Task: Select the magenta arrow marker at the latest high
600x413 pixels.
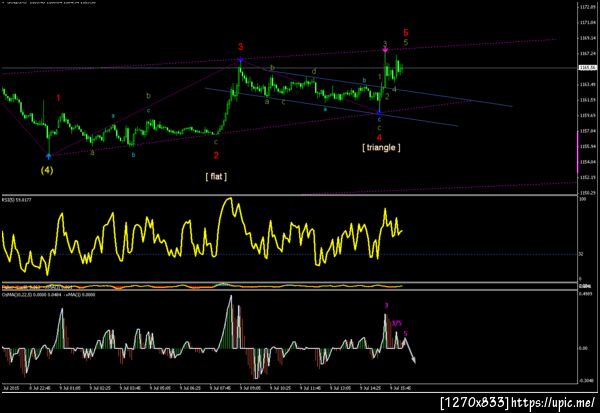Action: [x=385, y=50]
